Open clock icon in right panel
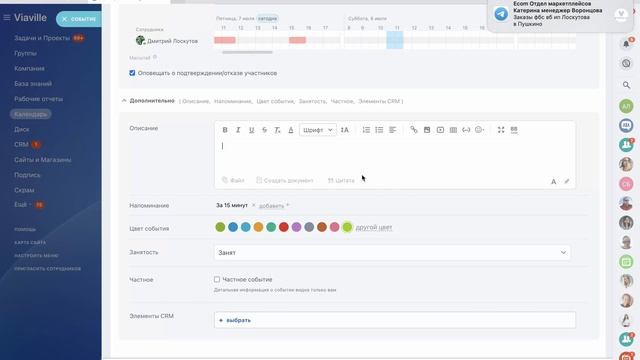The image size is (640, 360). point(626,64)
